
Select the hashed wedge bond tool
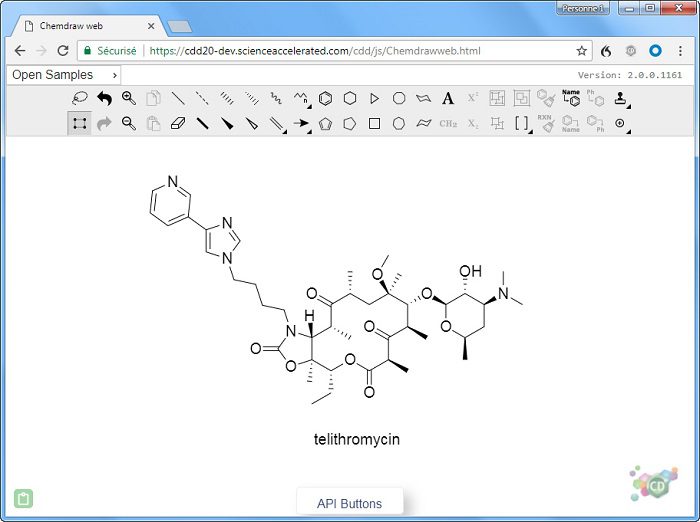252,98
